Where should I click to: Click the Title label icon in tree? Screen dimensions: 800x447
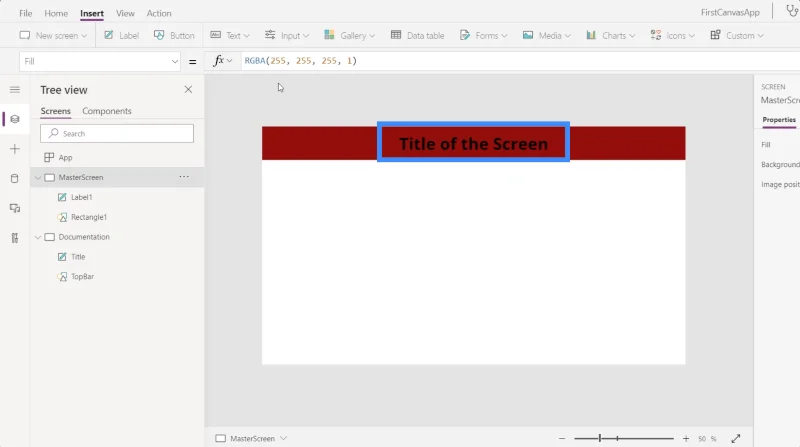click(62, 257)
